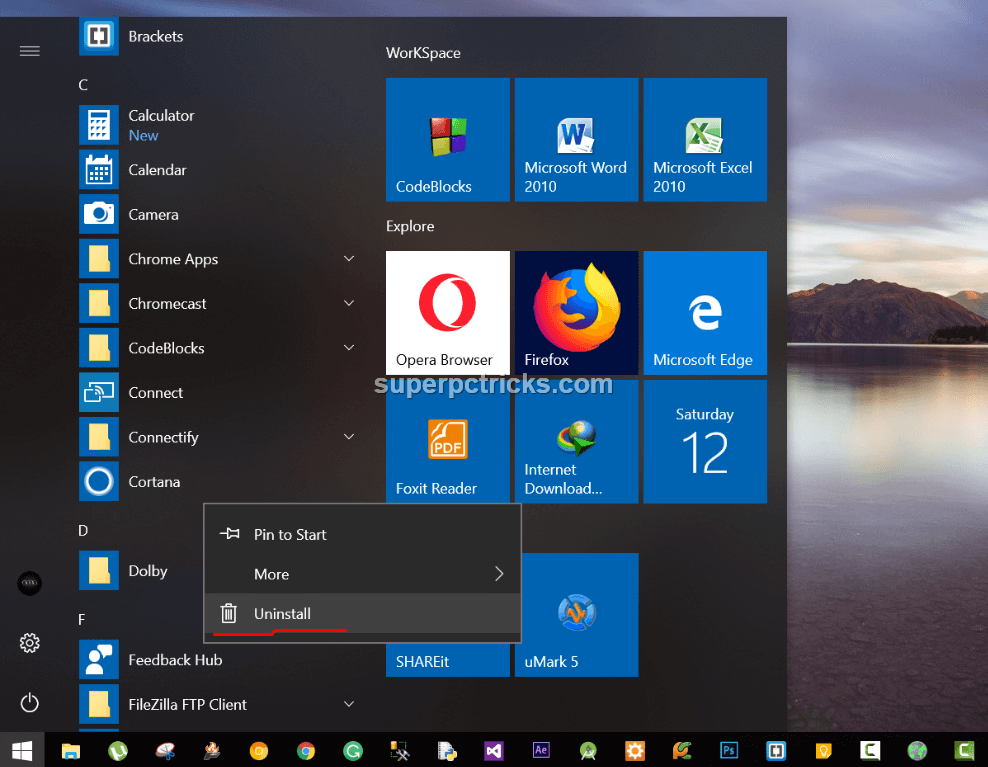Viewport: 988px width, 767px height.
Task: Open Brackets from the app list
Action: 217,36
